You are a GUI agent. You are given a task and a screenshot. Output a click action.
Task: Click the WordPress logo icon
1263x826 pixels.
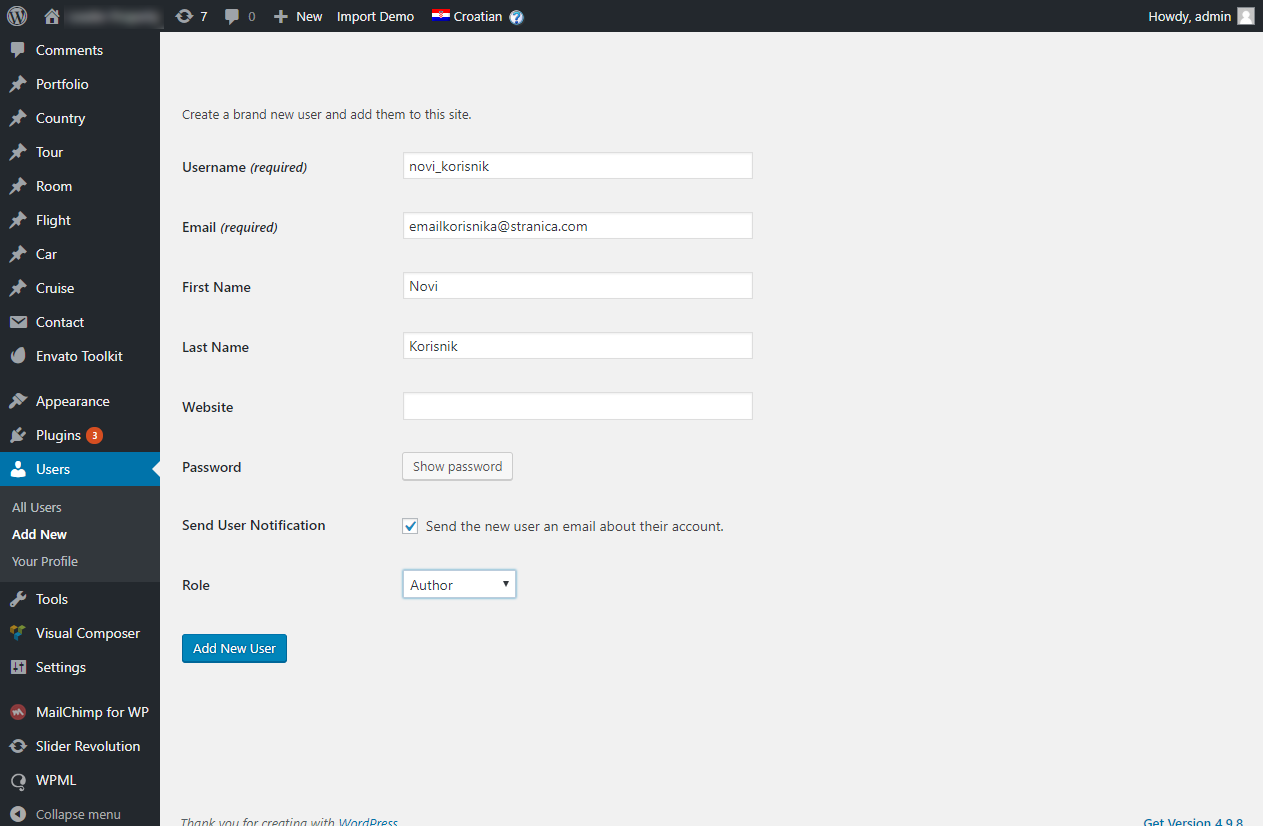coord(17,16)
